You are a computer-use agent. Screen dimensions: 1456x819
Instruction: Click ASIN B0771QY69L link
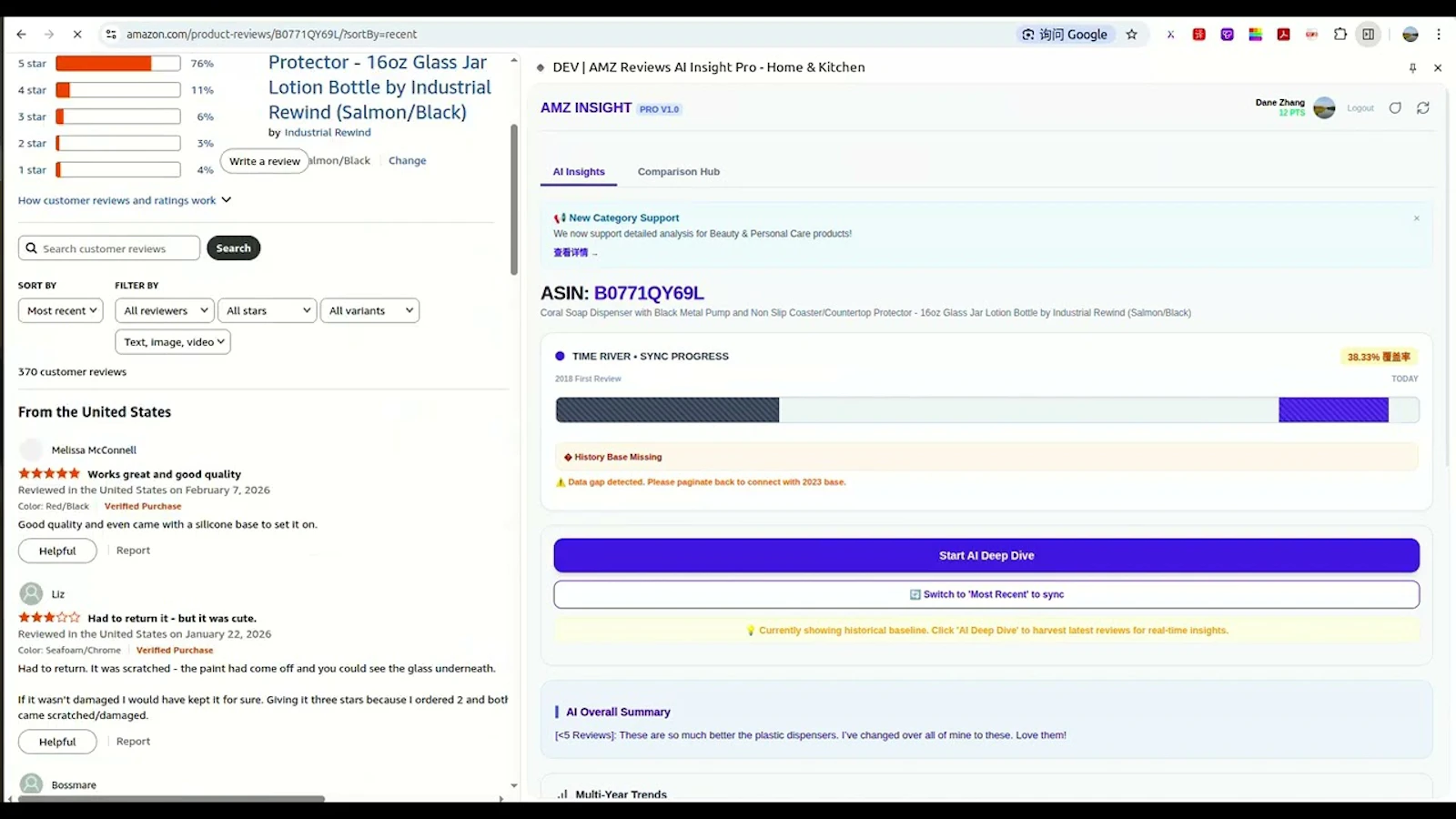pos(649,293)
